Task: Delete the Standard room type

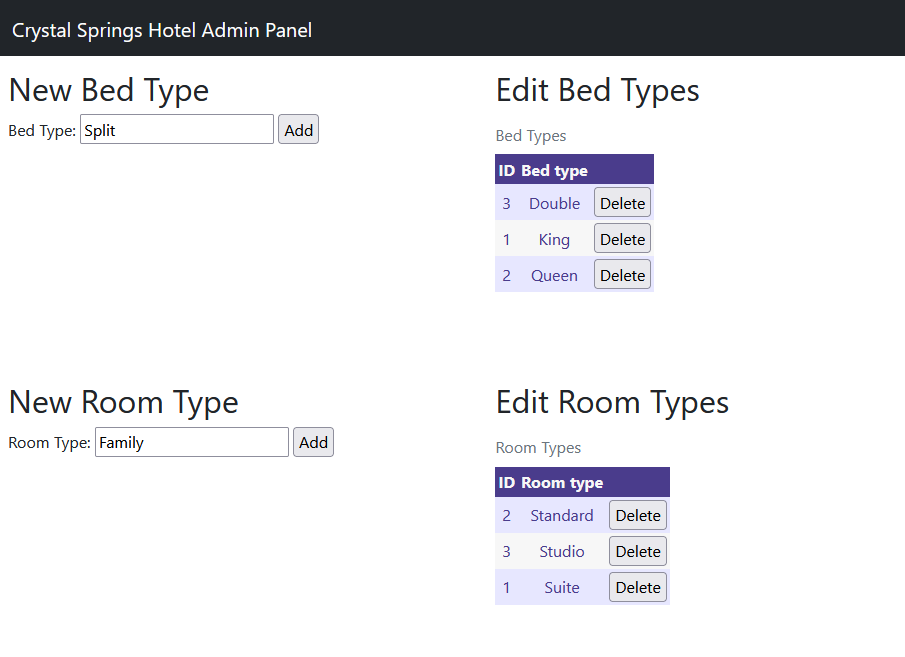Action: pos(638,515)
